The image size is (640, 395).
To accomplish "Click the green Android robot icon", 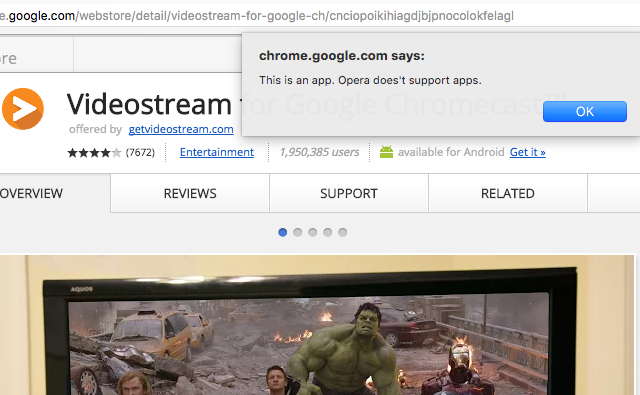I will pyautogui.click(x=386, y=152).
